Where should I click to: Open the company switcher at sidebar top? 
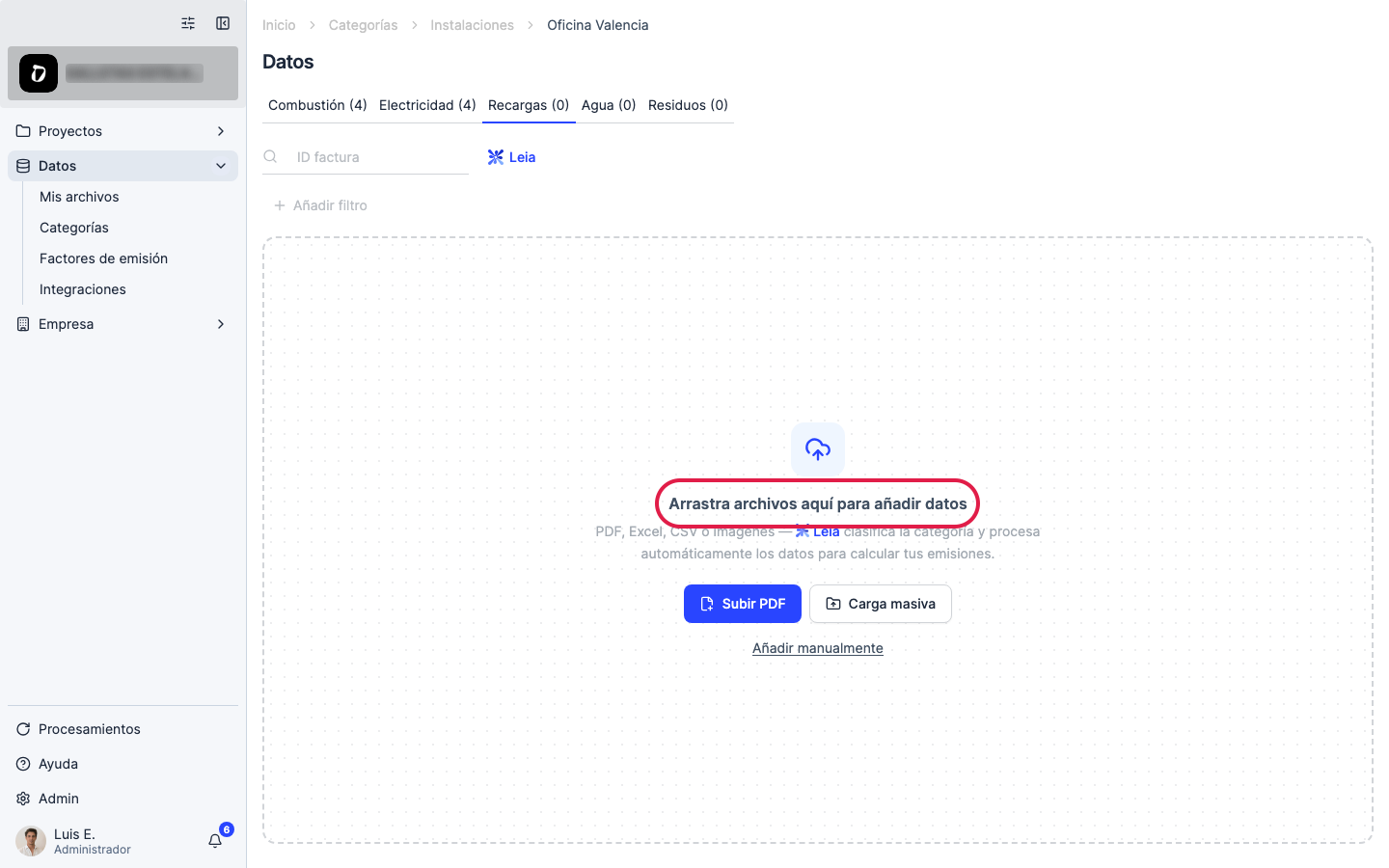[x=123, y=73]
